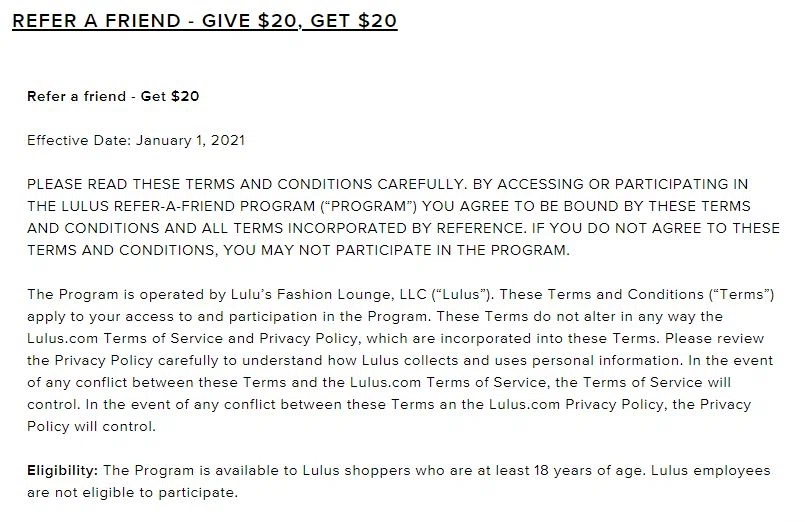Click the date "January 1, 2021"
This screenshot has height=522, width=805.
[x=189, y=140]
